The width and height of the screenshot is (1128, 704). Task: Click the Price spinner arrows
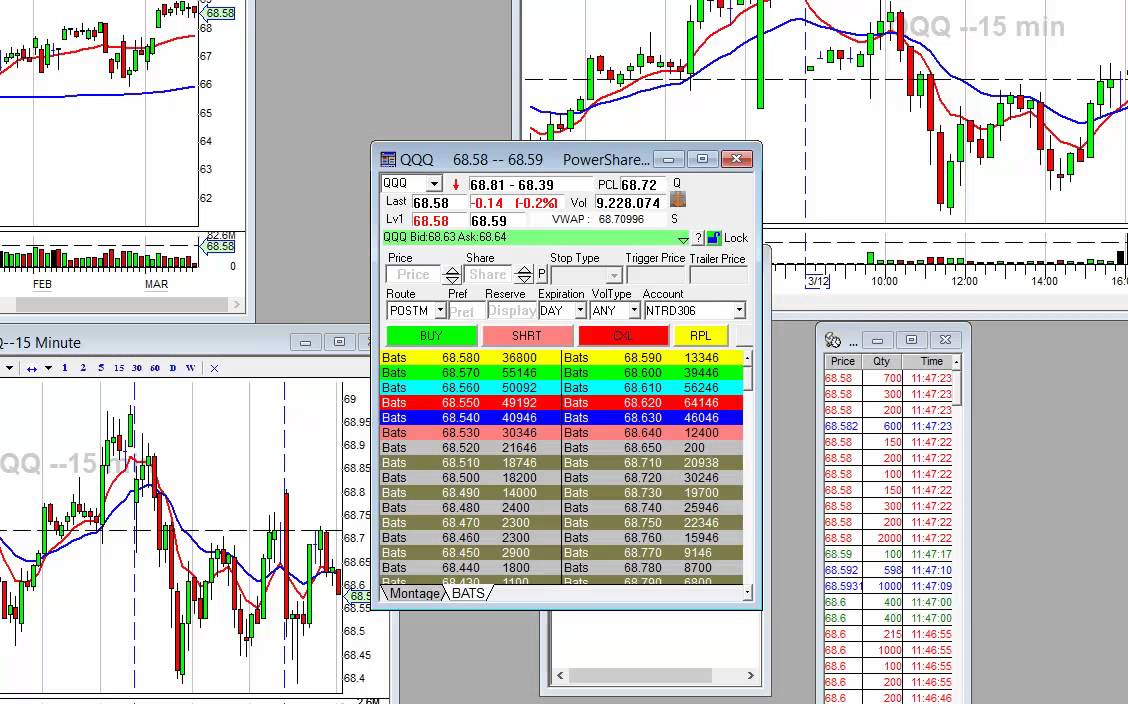pyautogui.click(x=452, y=275)
